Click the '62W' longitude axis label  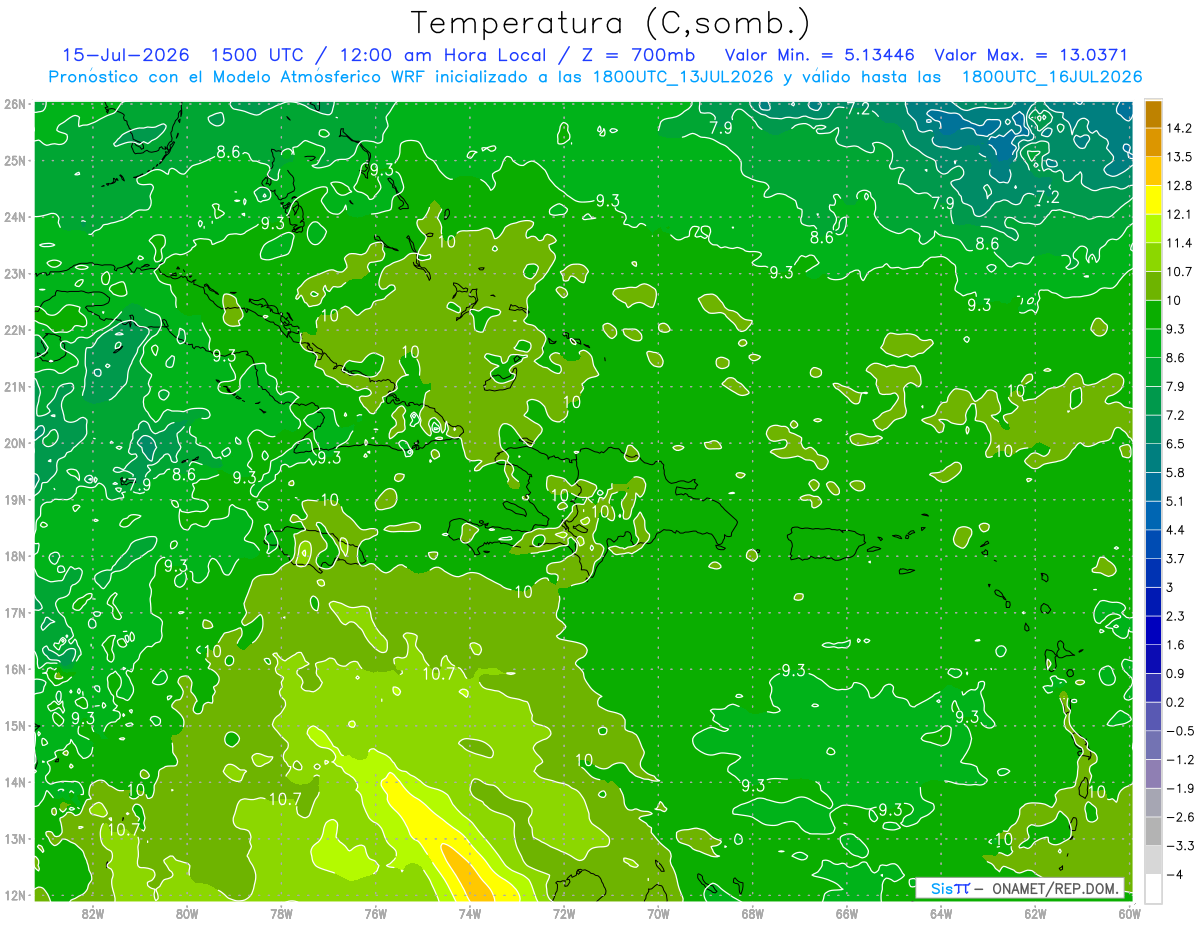pyautogui.click(x=1036, y=913)
